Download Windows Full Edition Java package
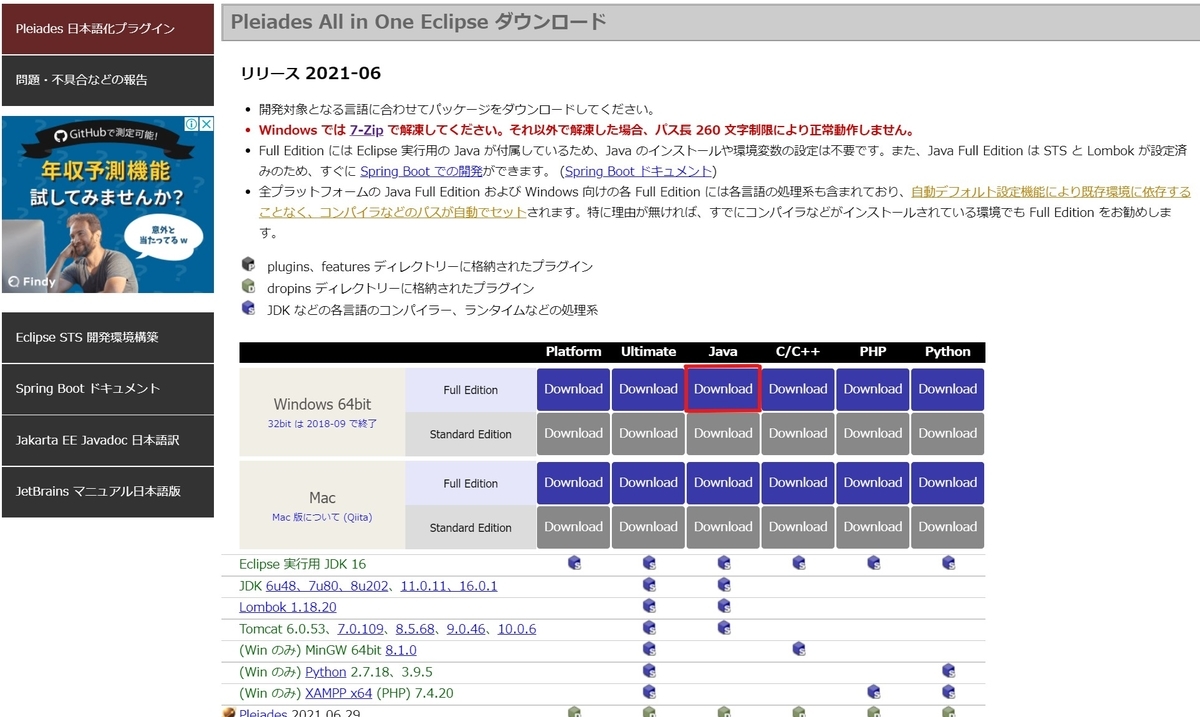This screenshot has height=717, width=1200. point(723,389)
